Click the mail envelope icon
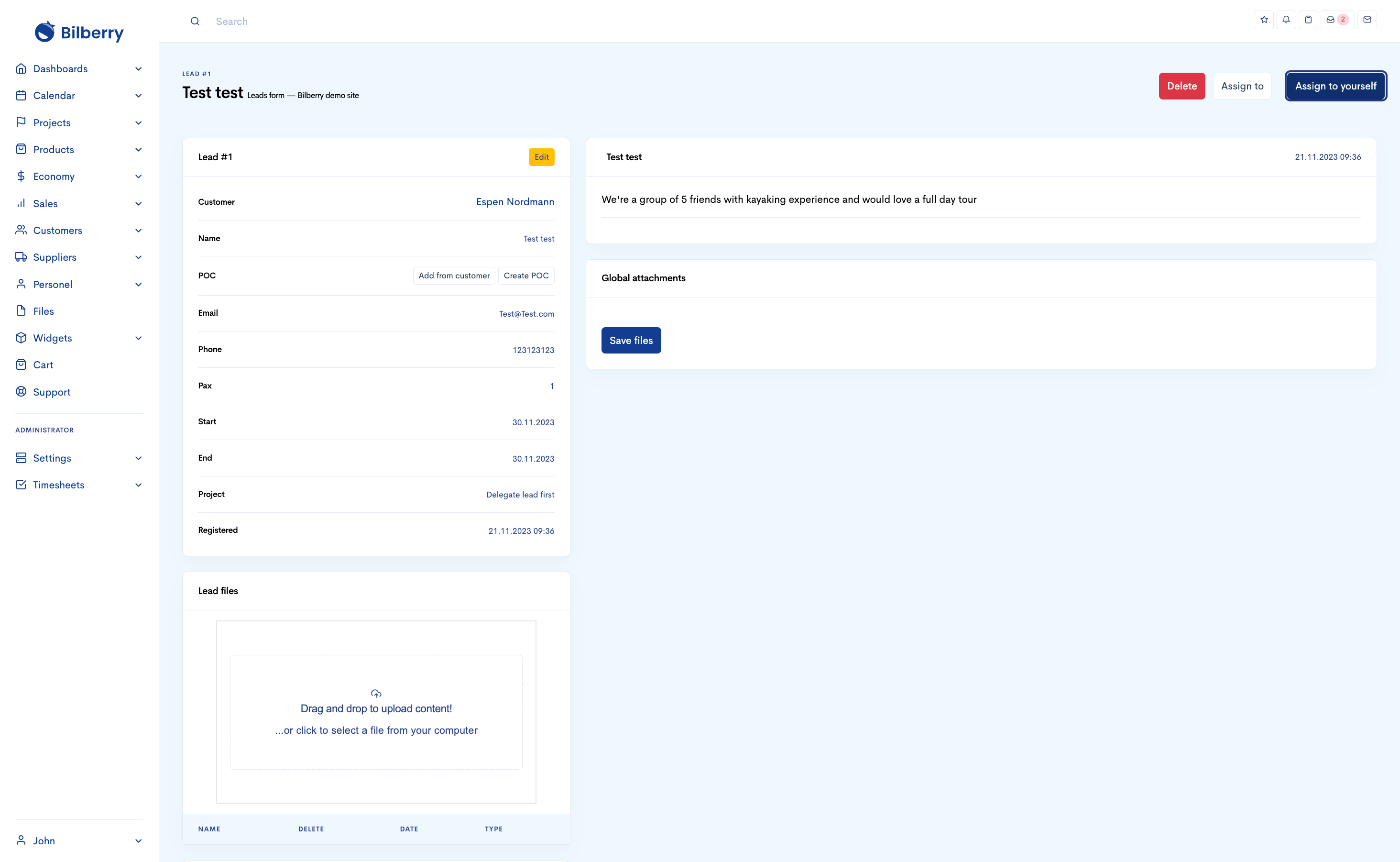 click(x=1367, y=20)
